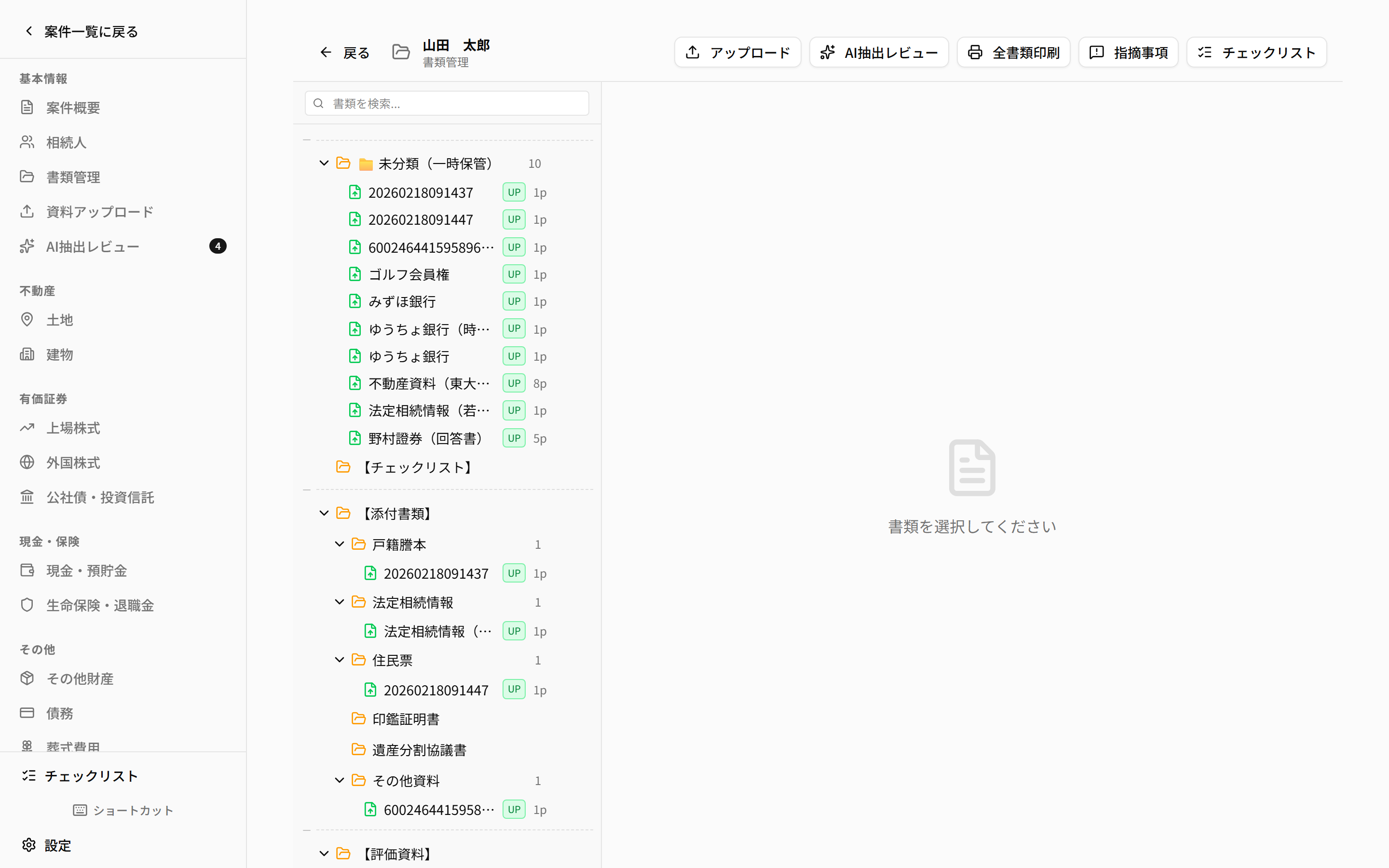Image resolution: width=1389 pixels, height=868 pixels.
Task: Select the 資料アップロード upload icon in sidebar
Action: tap(27, 211)
